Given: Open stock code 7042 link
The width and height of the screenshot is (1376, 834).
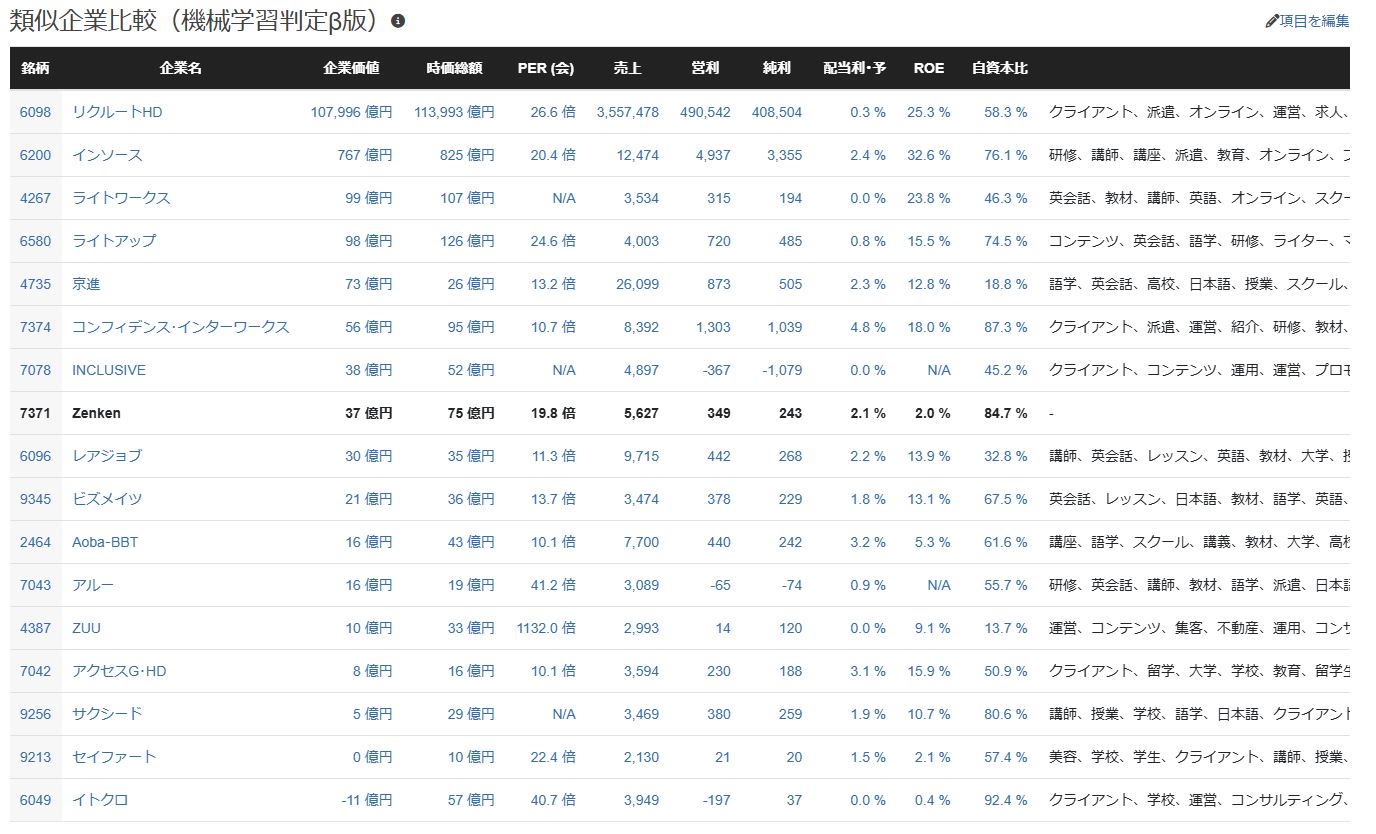Looking at the screenshot, I should point(35,671).
